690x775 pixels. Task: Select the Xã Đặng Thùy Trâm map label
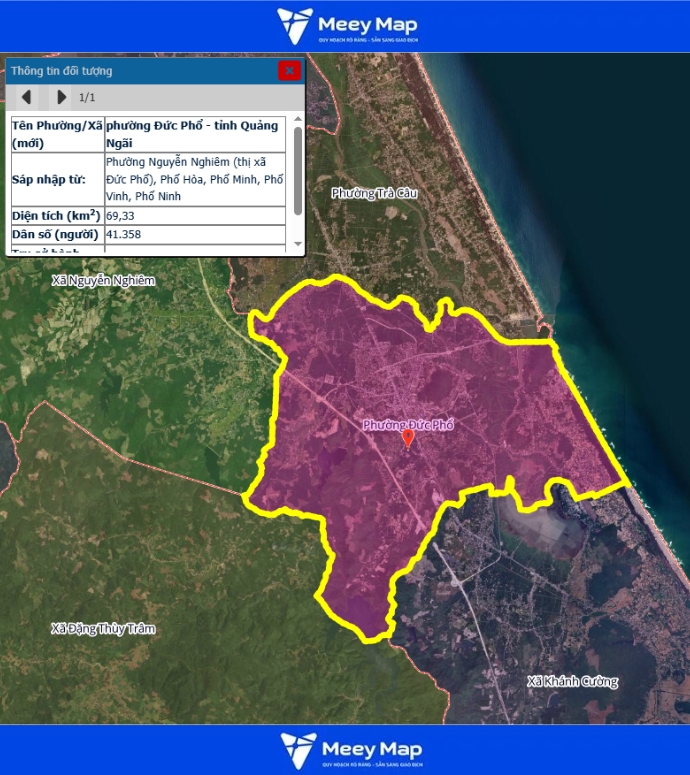pyautogui.click(x=104, y=629)
